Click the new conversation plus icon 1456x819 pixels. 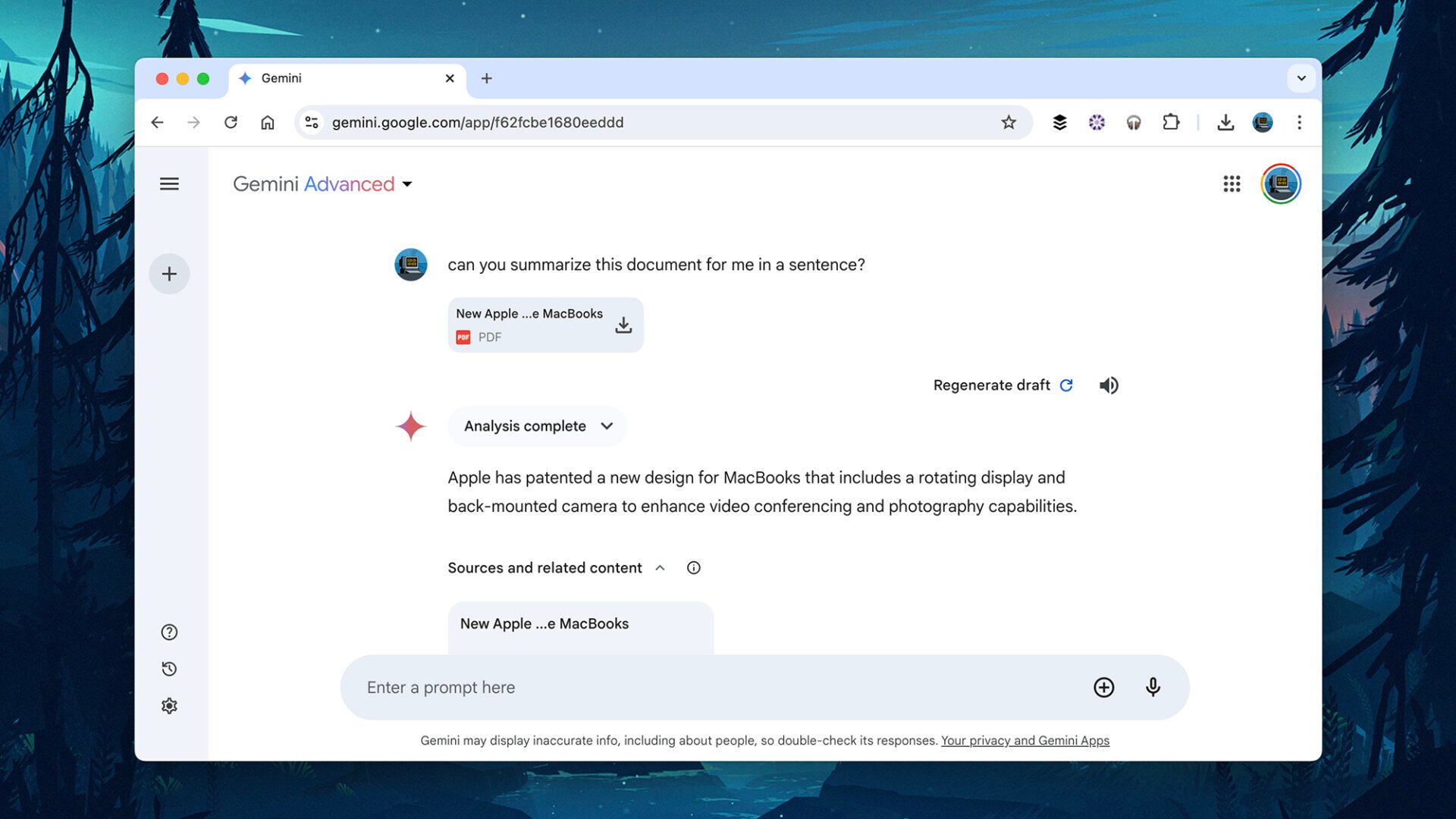[168, 273]
